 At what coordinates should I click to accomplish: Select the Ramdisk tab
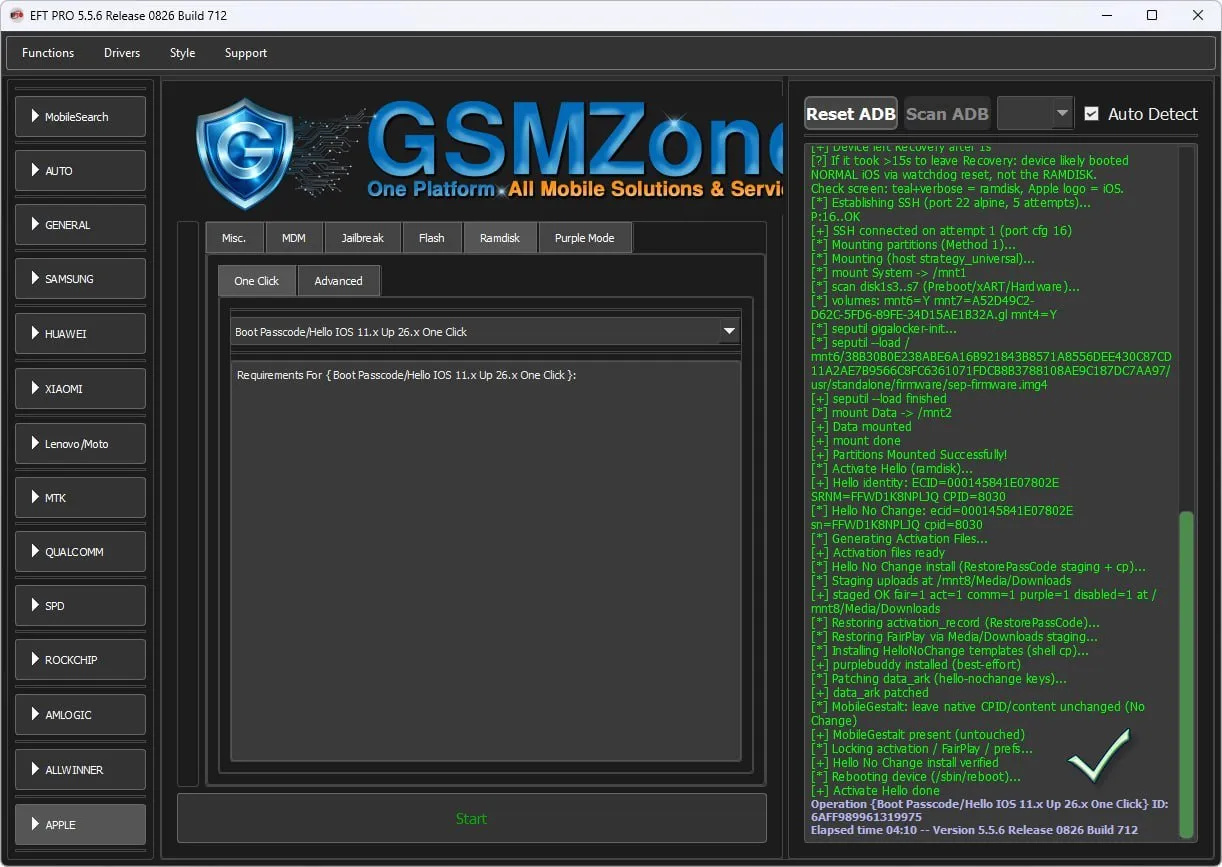coord(500,238)
